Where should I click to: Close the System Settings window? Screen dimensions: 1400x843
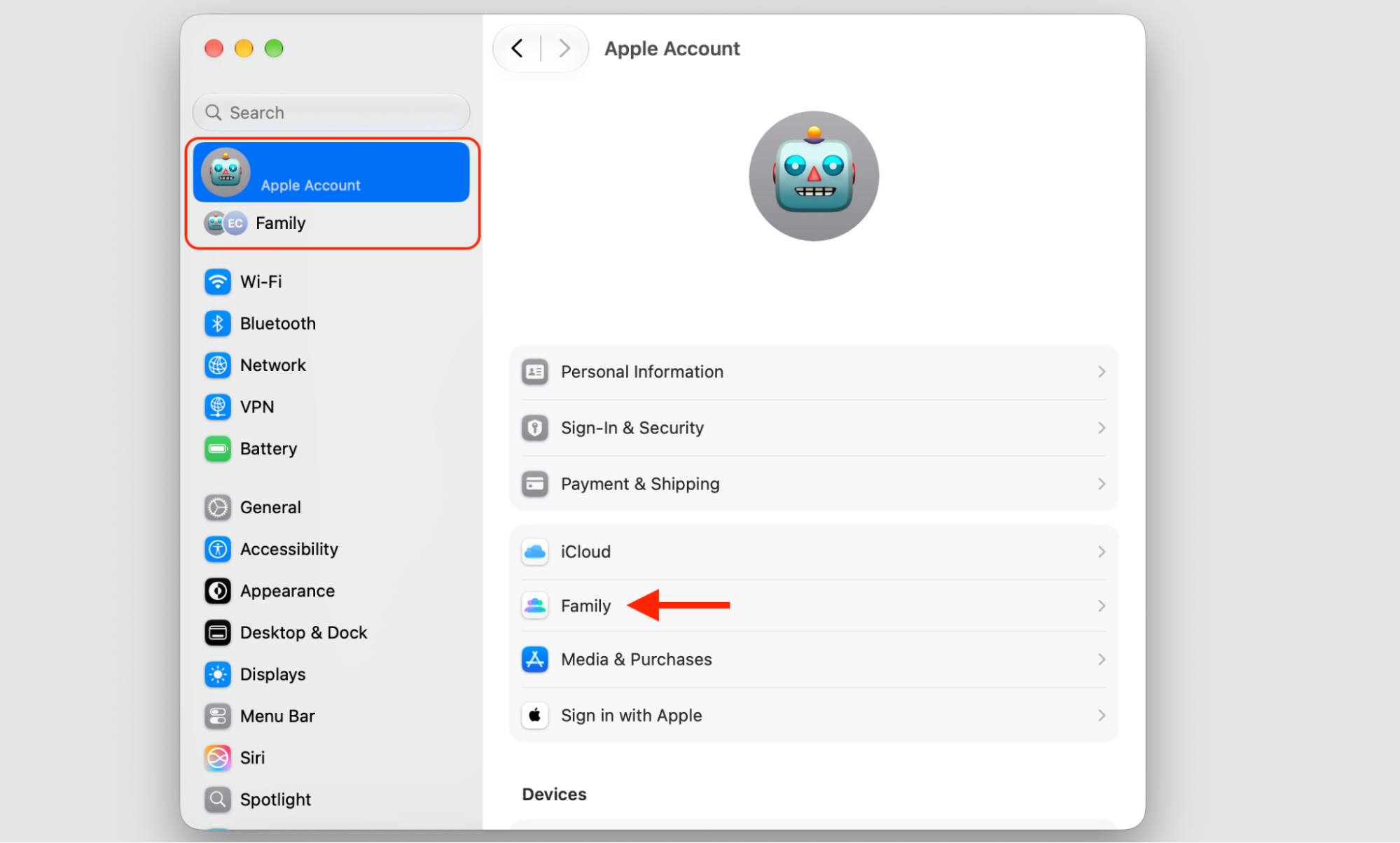click(x=214, y=48)
